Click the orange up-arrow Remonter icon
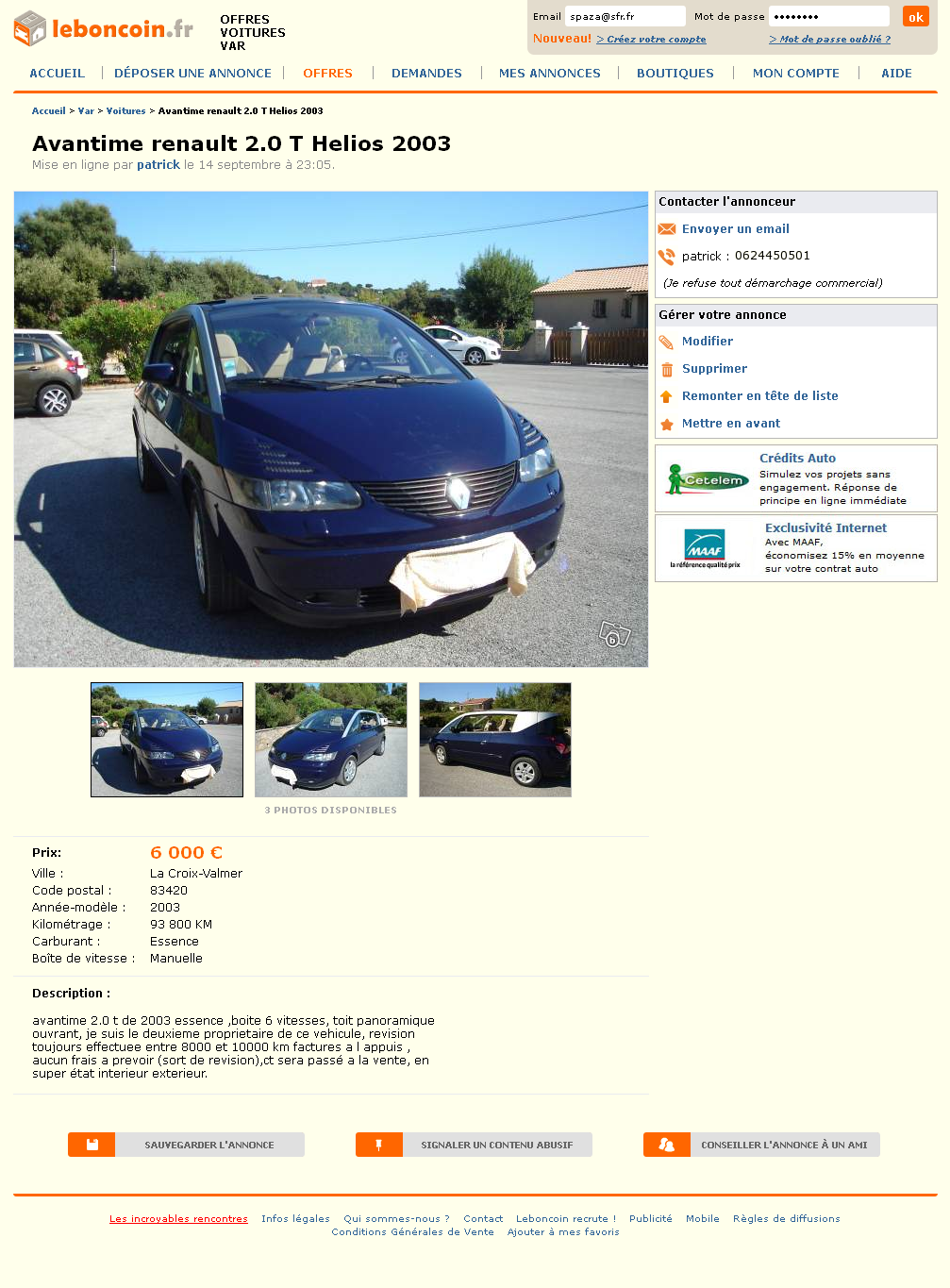Viewport: 950px width, 1288px height. click(666, 396)
